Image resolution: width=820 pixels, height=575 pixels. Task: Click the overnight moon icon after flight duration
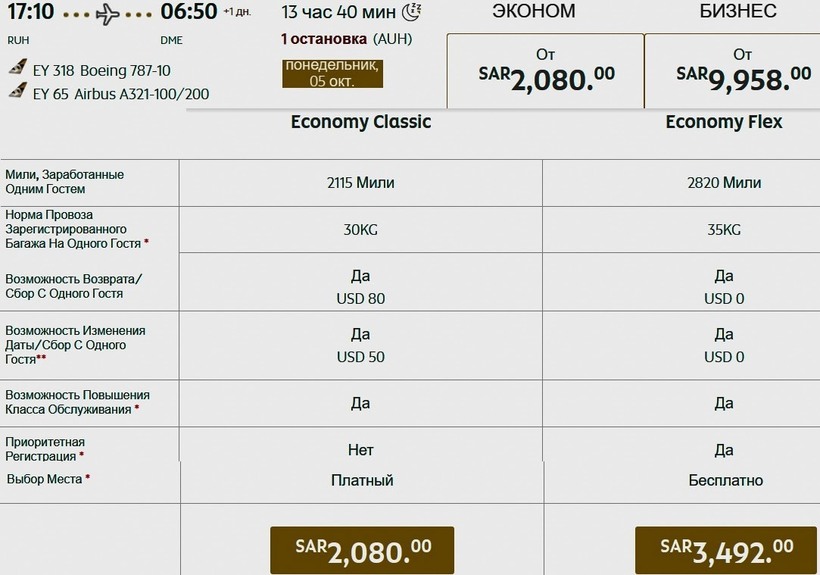pyautogui.click(x=412, y=12)
